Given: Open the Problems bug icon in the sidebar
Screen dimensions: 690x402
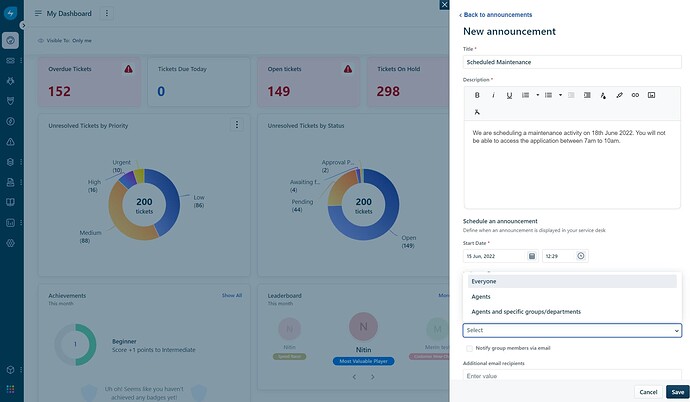Looking at the screenshot, I should point(10,81).
